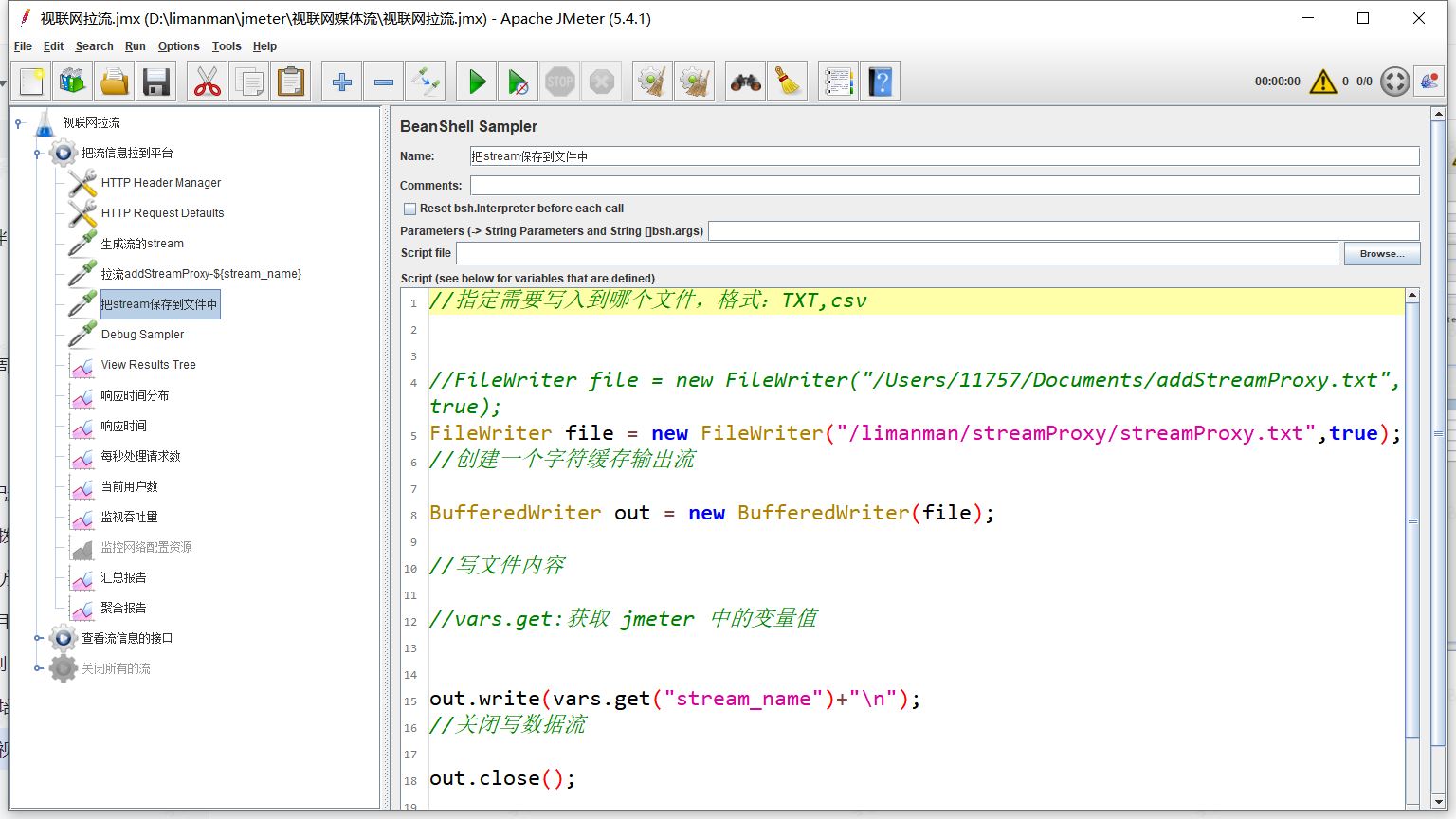Screen dimensions: 1456x819
Task: Enable Reset bsh.Interpreter before each call
Action: 410,209
